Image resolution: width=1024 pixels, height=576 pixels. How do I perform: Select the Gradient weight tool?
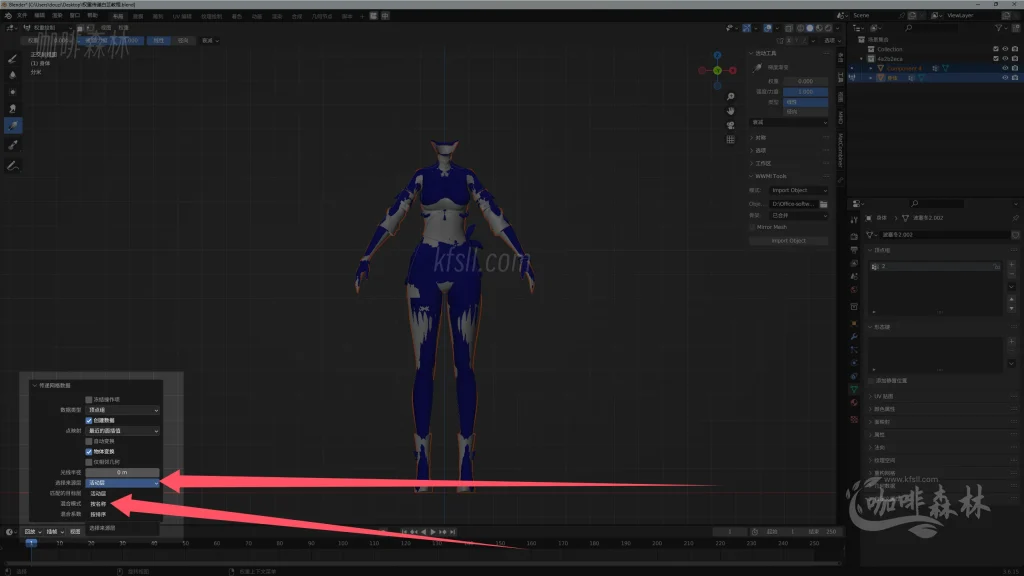tap(12, 125)
